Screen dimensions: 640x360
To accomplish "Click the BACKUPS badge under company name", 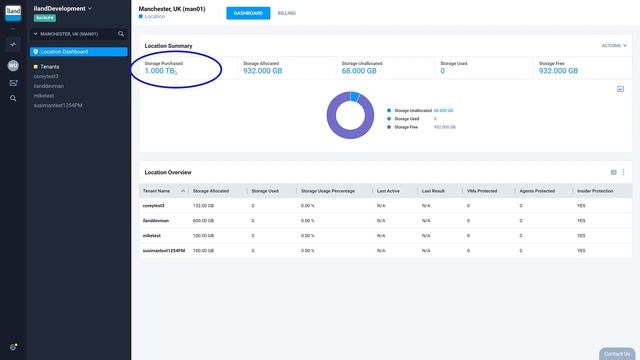I will (44, 18).
